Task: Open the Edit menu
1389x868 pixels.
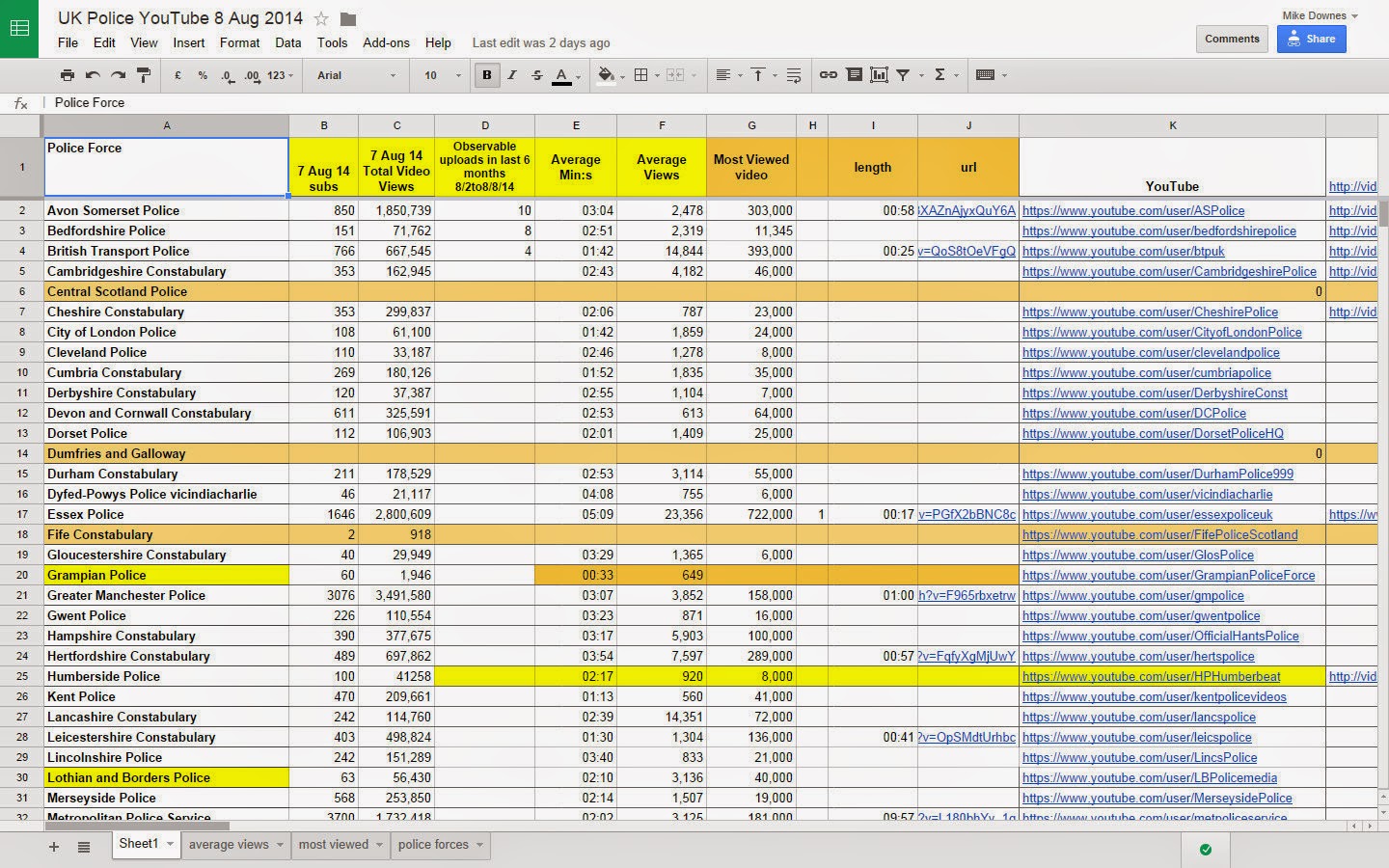Action: [x=104, y=42]
